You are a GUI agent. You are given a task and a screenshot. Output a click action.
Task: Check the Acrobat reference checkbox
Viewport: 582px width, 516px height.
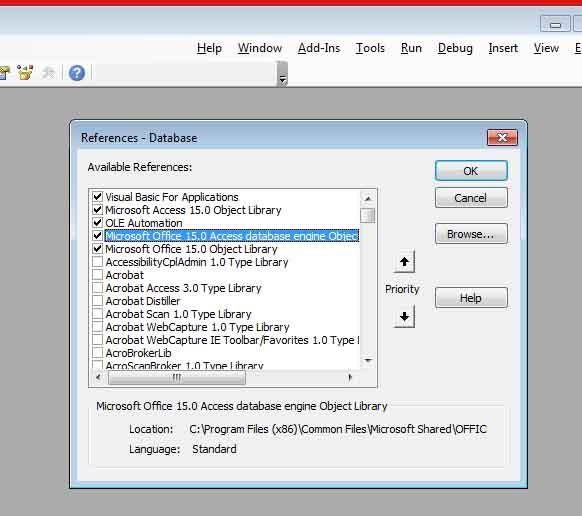[x=98, y=274]
